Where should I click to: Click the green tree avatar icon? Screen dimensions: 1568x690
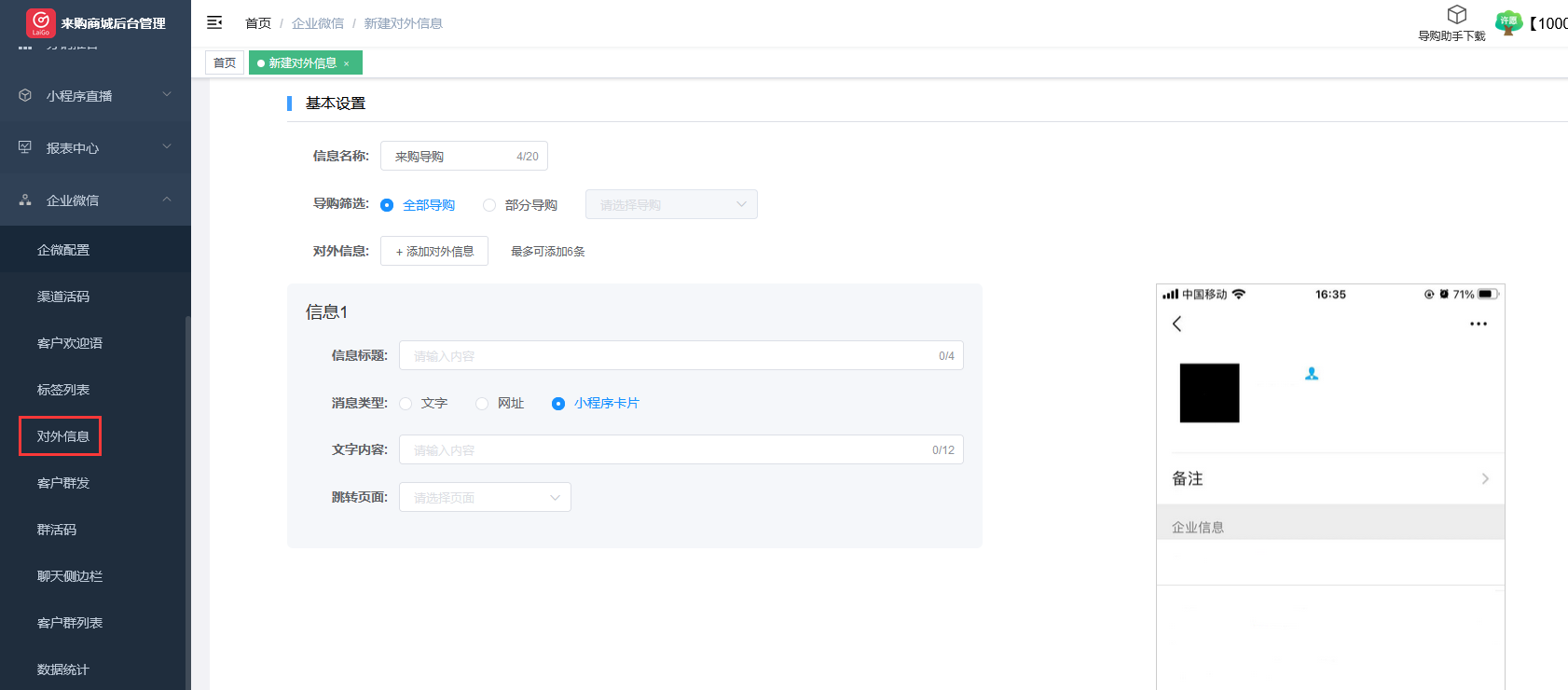click(x=1507, y=22)
